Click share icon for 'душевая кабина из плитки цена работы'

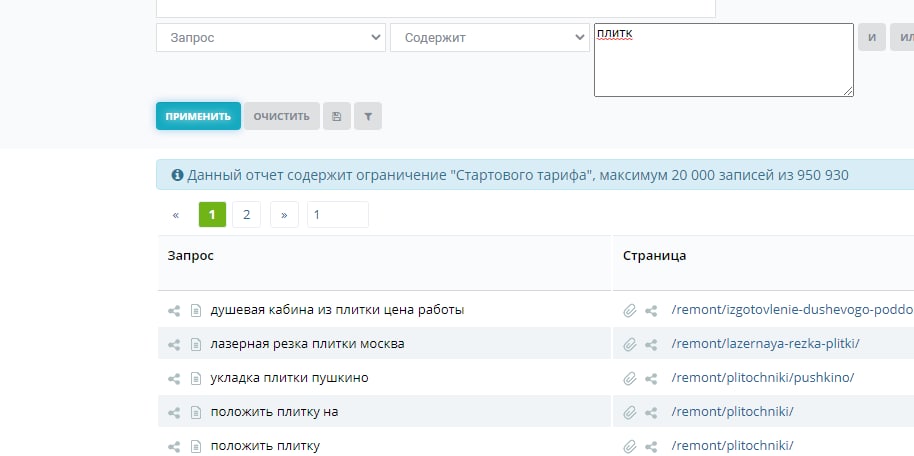pyautogui.click(x=174, y=311)
